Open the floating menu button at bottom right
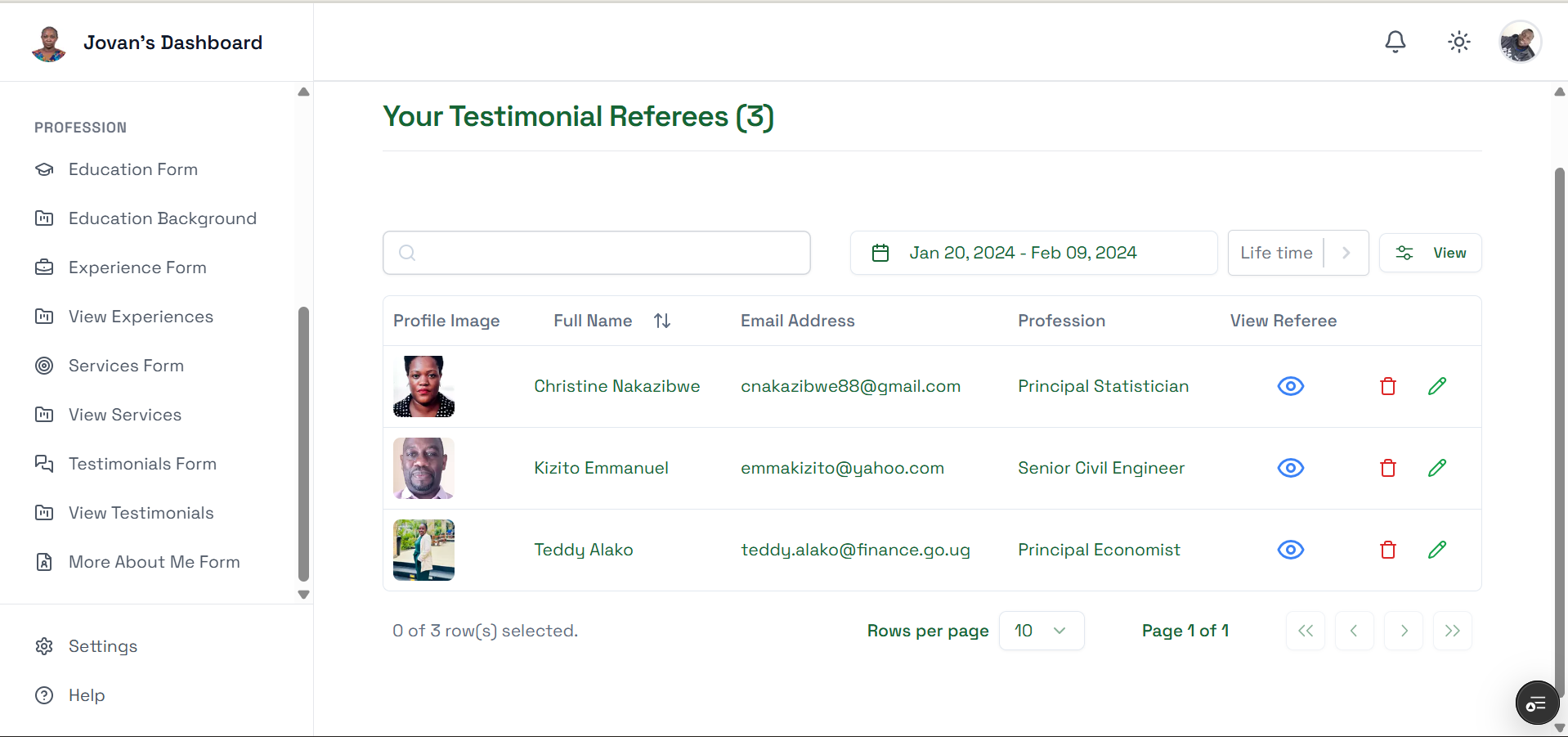 [1536, 703]
